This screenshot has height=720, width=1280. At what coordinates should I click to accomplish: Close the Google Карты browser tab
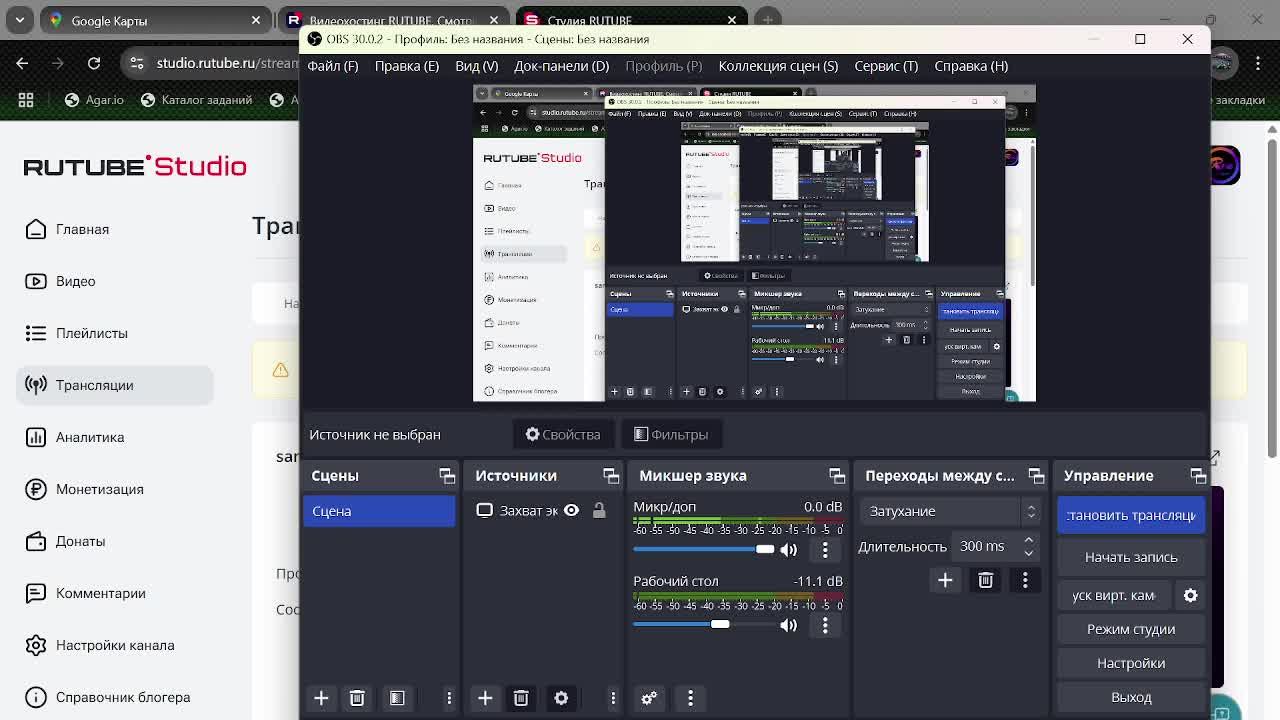click(256, 20)
